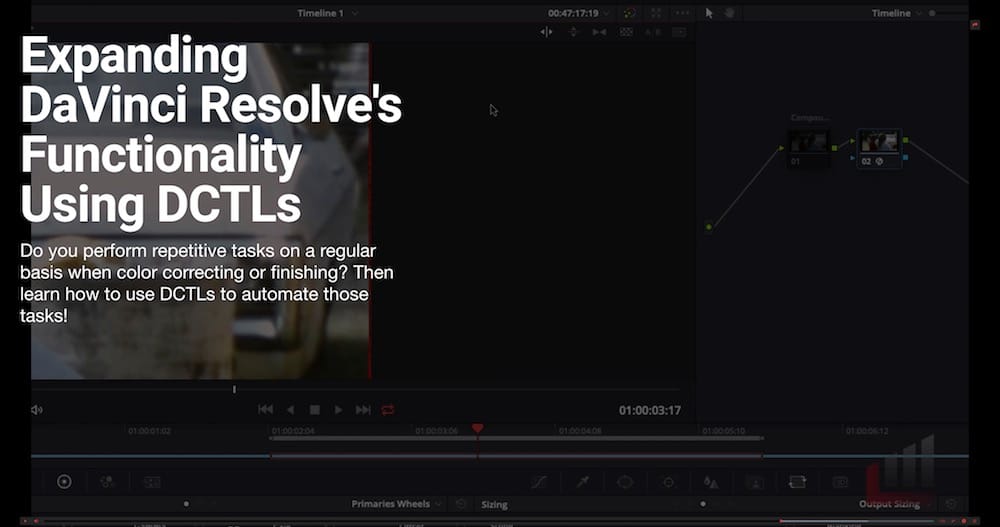Image resolution: width=1000 pixels, height=527 pixels.
Task: Open the node graph Timeline dropdown
Action: pyautogui.click(x=897, y=13)
